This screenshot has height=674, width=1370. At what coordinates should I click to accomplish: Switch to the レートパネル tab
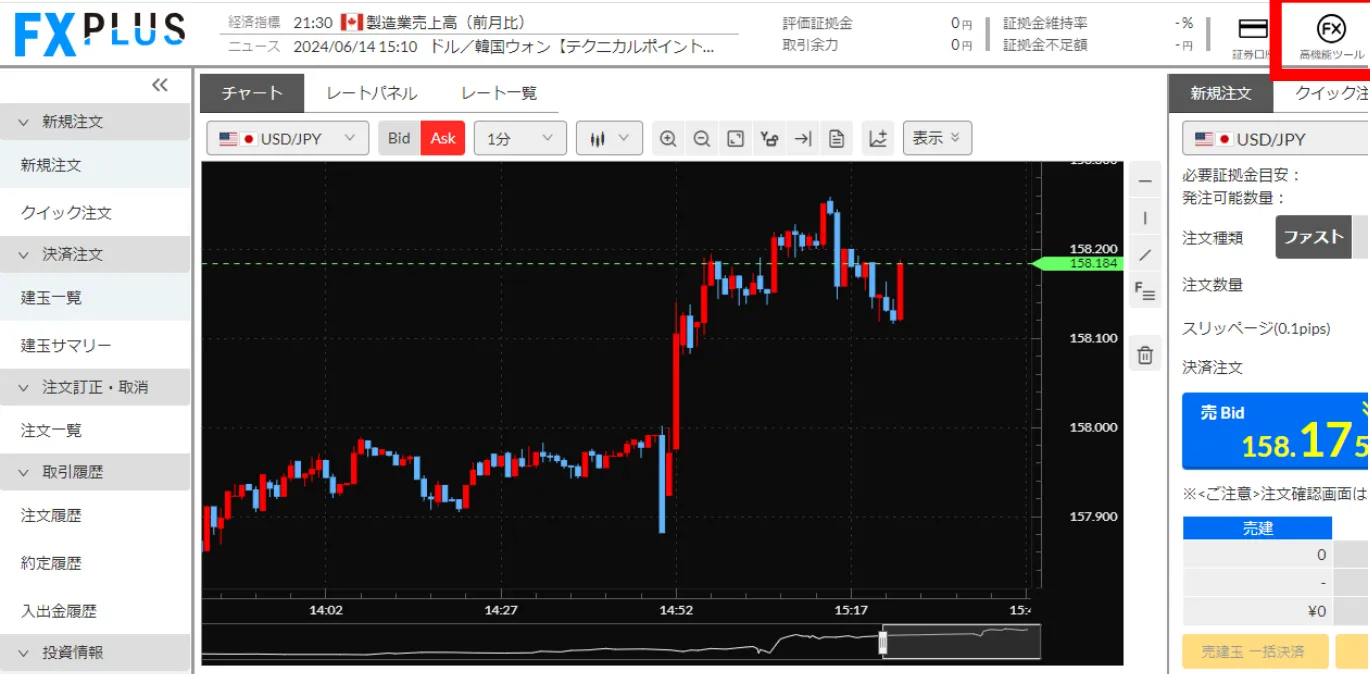(x=371, y=93)
